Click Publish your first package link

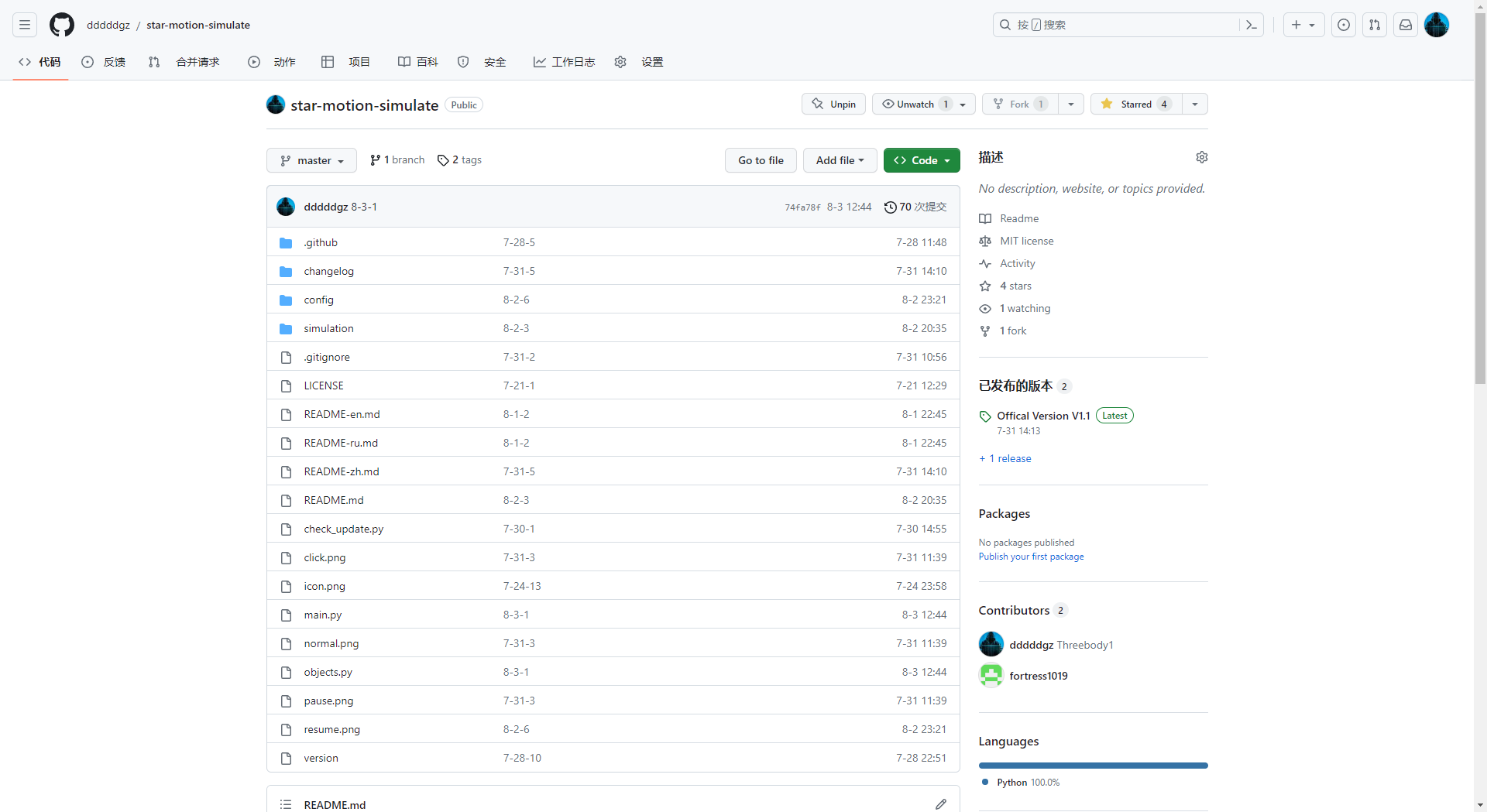point(1031,557)
